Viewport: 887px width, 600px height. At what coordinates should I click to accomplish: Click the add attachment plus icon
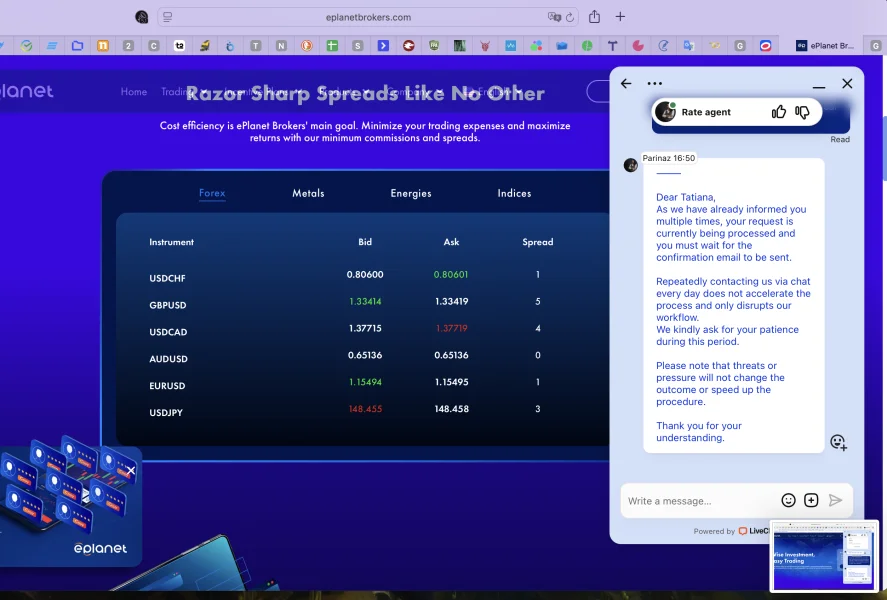tap(811, 500)
